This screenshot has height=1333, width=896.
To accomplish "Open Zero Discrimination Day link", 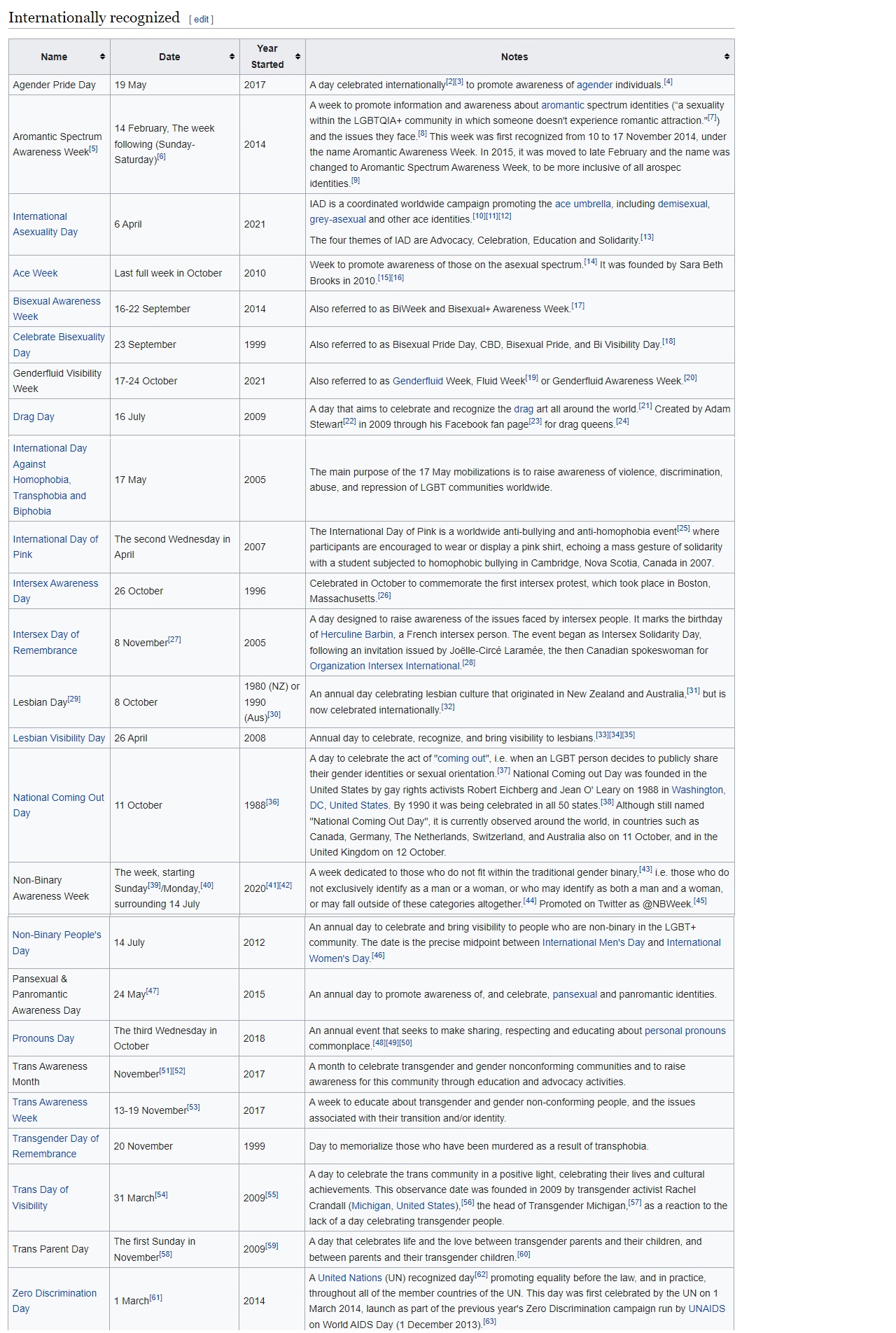I will 54,1301.
